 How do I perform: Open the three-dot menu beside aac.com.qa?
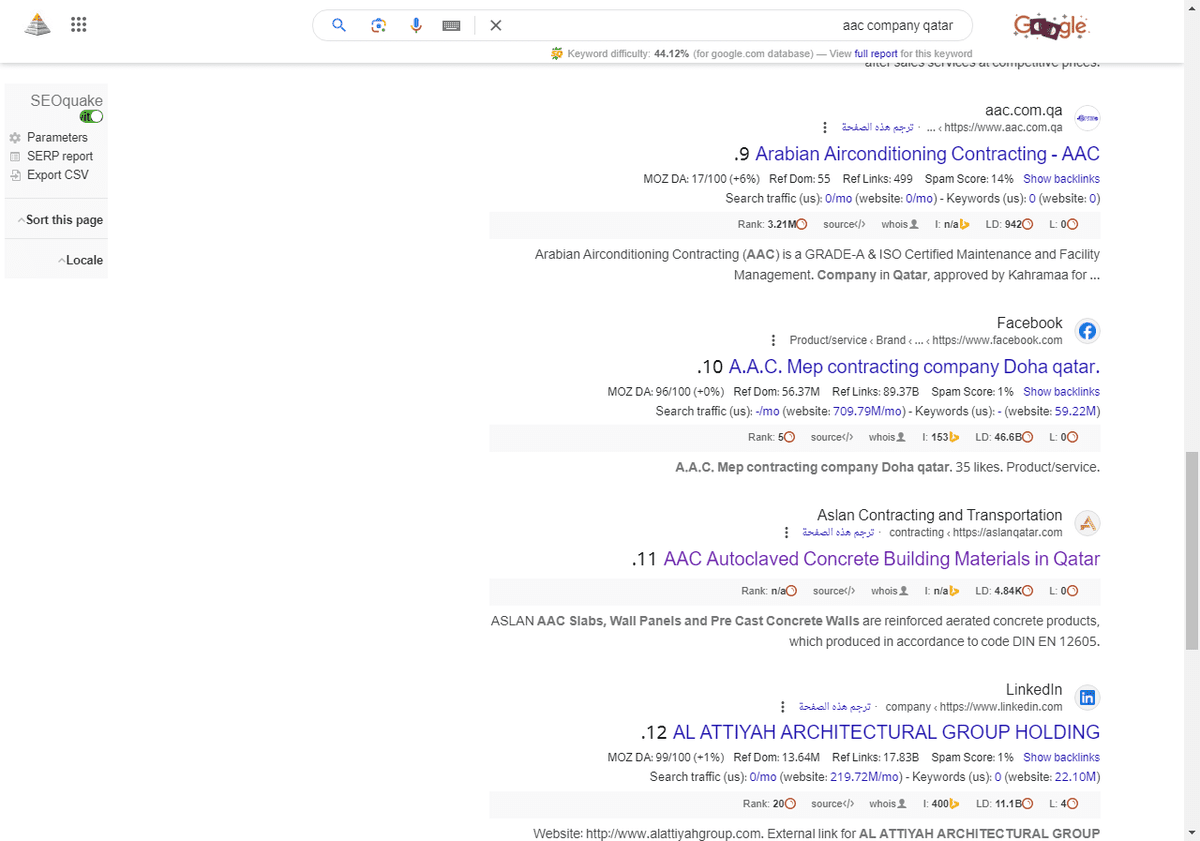pyautogui.click(x=825, y=127)
